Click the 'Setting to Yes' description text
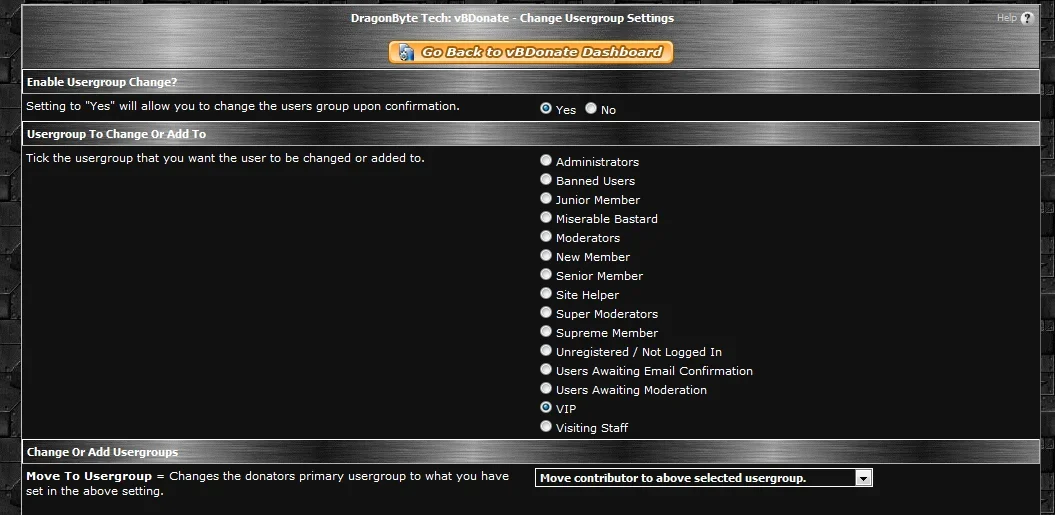Image resolution: width=1055 pixels, height=515 pixels. pyautogui.click(x=243, y=106)
